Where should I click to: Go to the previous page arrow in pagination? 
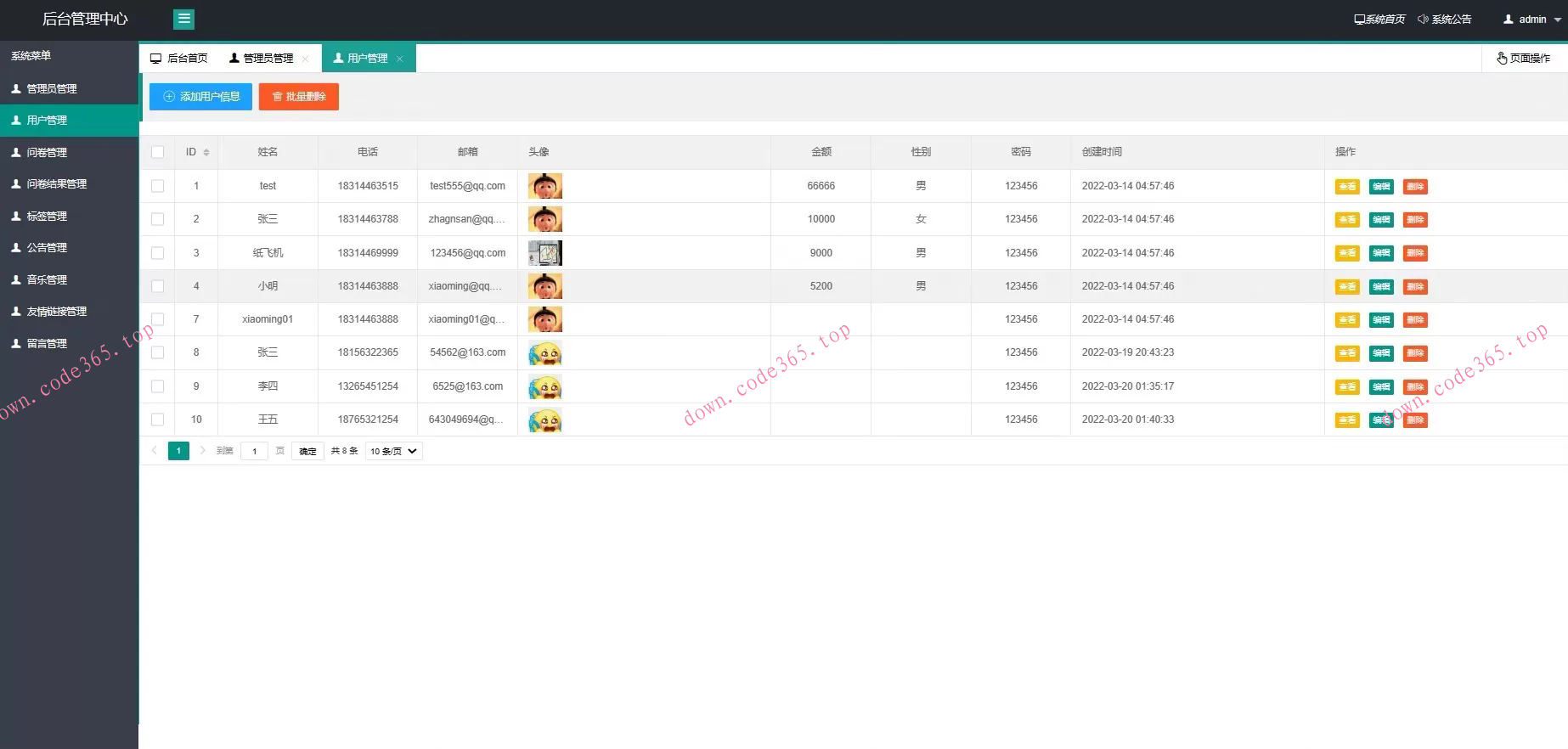[x=155, y=451]
